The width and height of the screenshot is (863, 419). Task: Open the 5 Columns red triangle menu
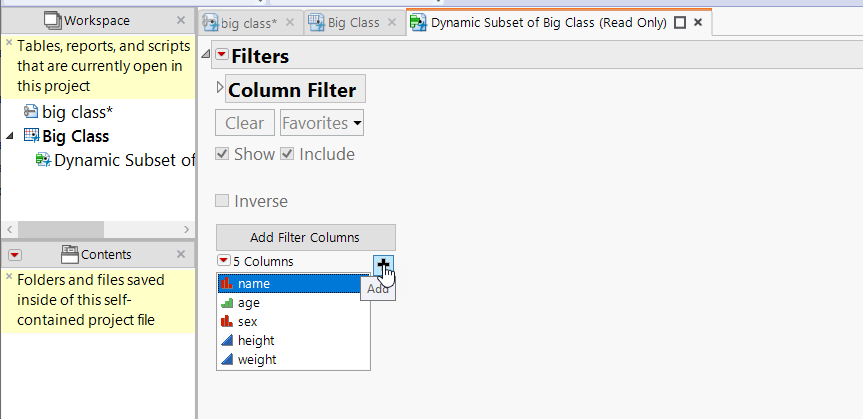point(224,261)
